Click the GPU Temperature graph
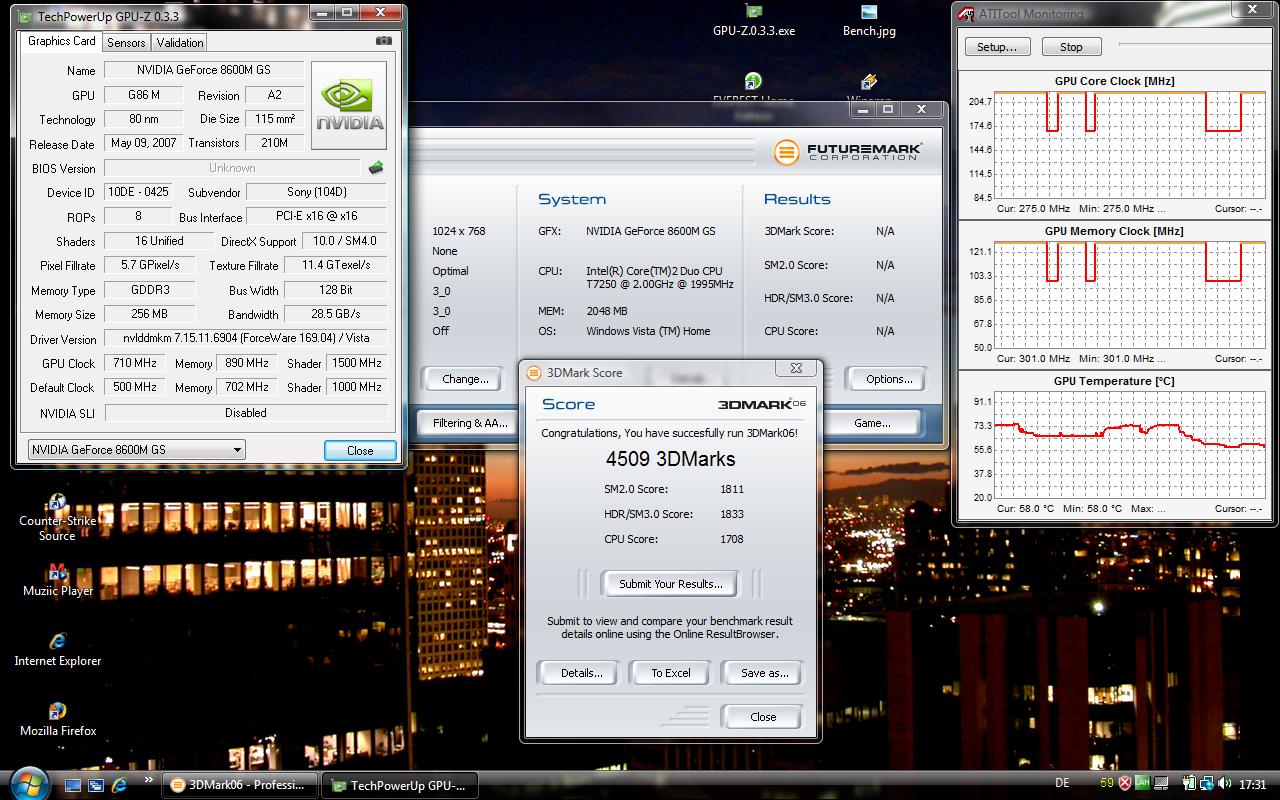Image resolution: width=1280 pixels, height=800 pixels. click(1132, 446)
